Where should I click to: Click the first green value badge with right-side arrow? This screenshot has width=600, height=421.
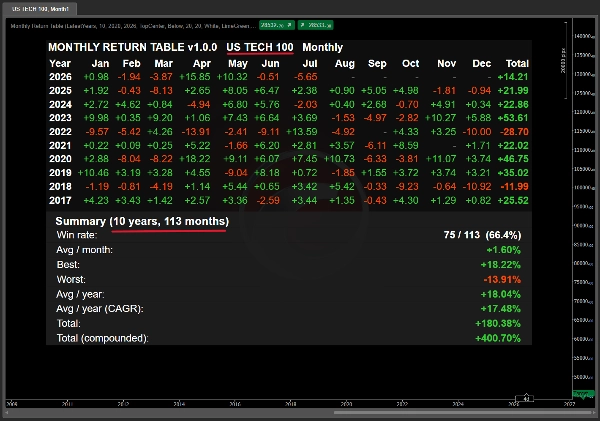coord(277,25)
